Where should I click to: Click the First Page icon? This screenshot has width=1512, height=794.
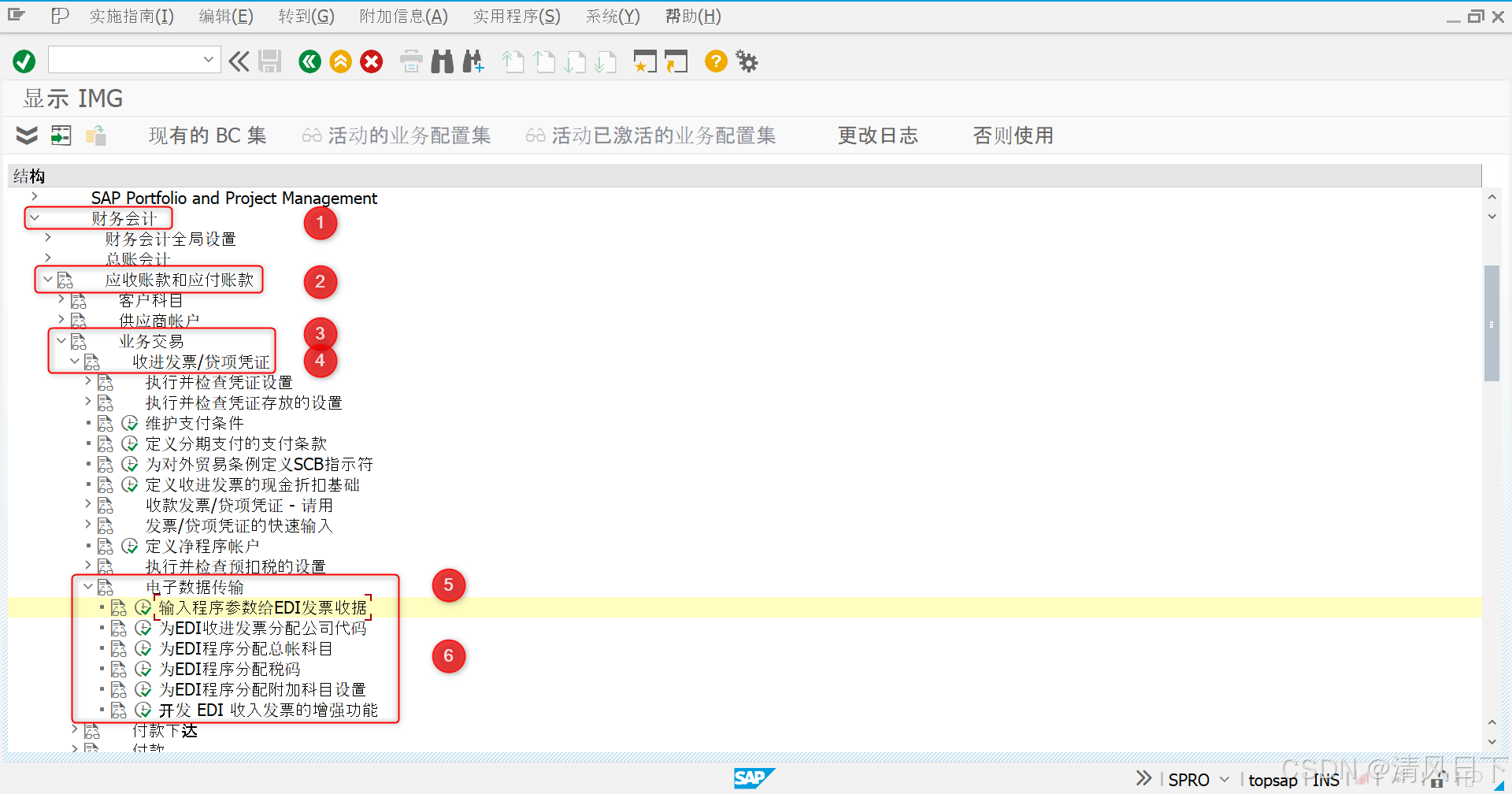pos(513,61)
